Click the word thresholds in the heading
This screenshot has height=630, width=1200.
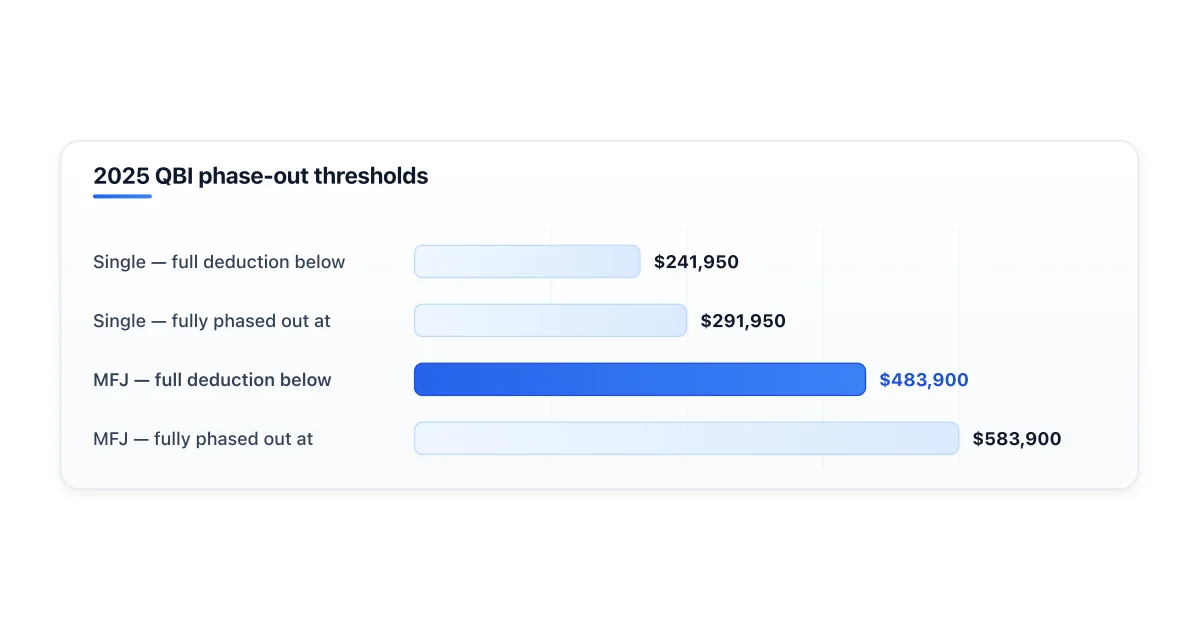pyautogui.click(x=371, y=177)
